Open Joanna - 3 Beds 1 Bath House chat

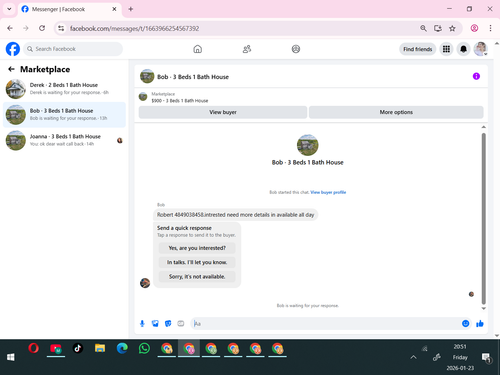[64, 140]
